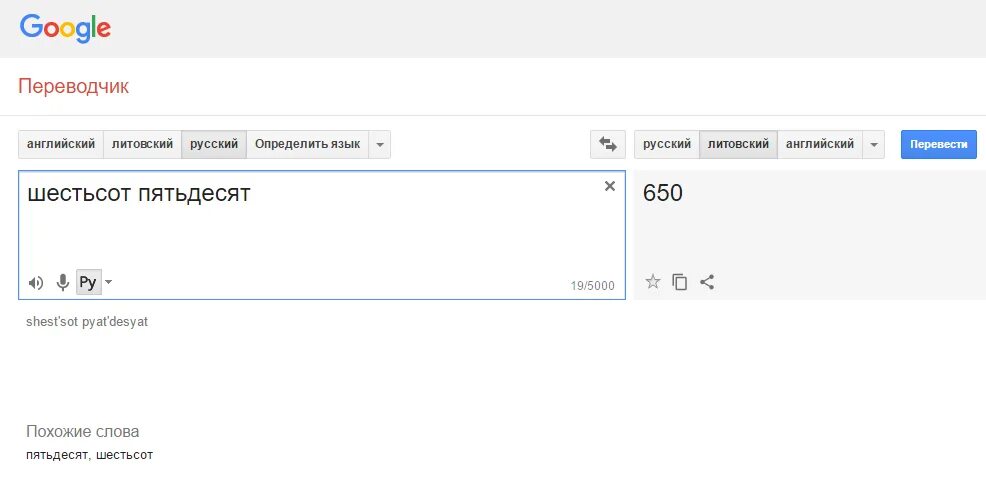Click the Google logo
The width and height of the screenshot is (986, 484).
[x=65, y=28]
